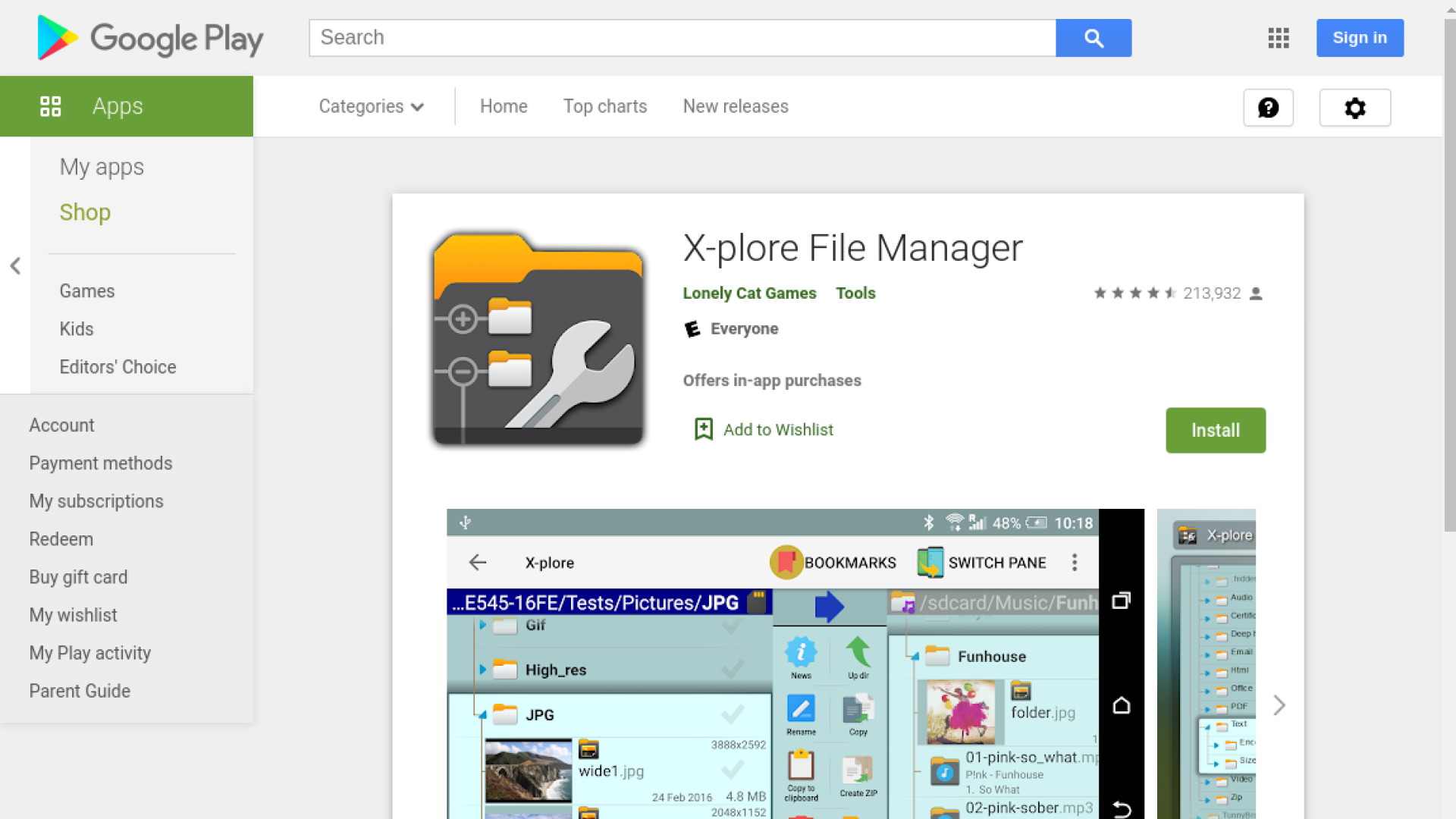The height and width of the screenshot is (819, 1456).
Task: Click the Sign in button
Action: tap(1360, 37)
